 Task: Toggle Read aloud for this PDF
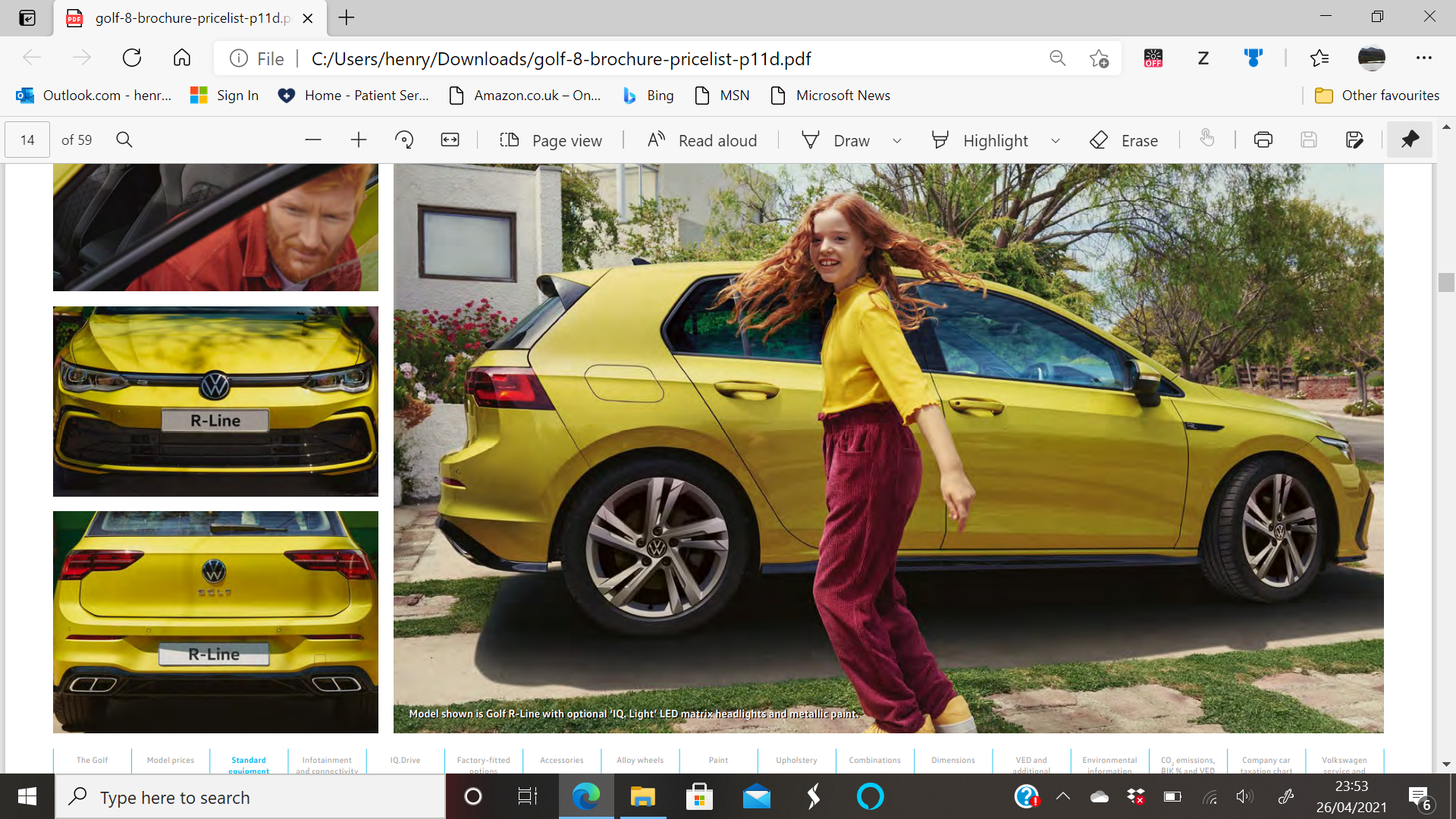[702, 140]
